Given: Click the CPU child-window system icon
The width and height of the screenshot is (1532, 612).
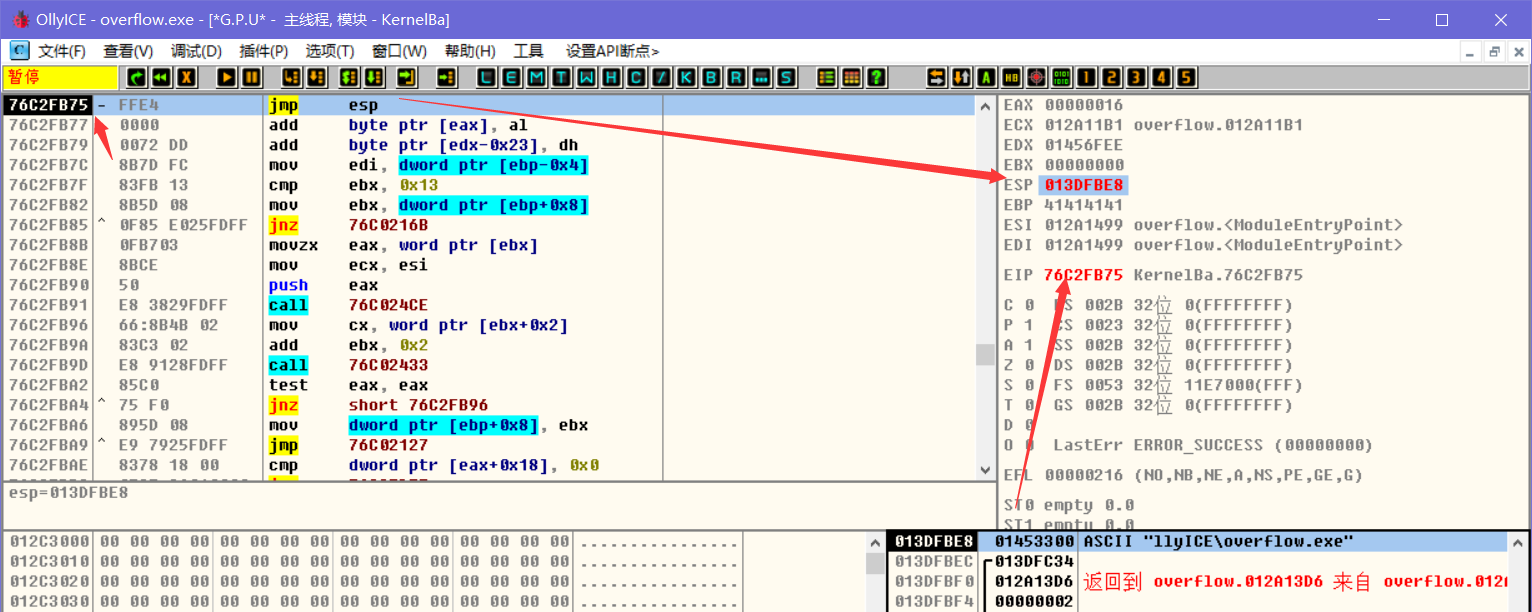Looking at the screenshot, I should click(x=20, y=51).
